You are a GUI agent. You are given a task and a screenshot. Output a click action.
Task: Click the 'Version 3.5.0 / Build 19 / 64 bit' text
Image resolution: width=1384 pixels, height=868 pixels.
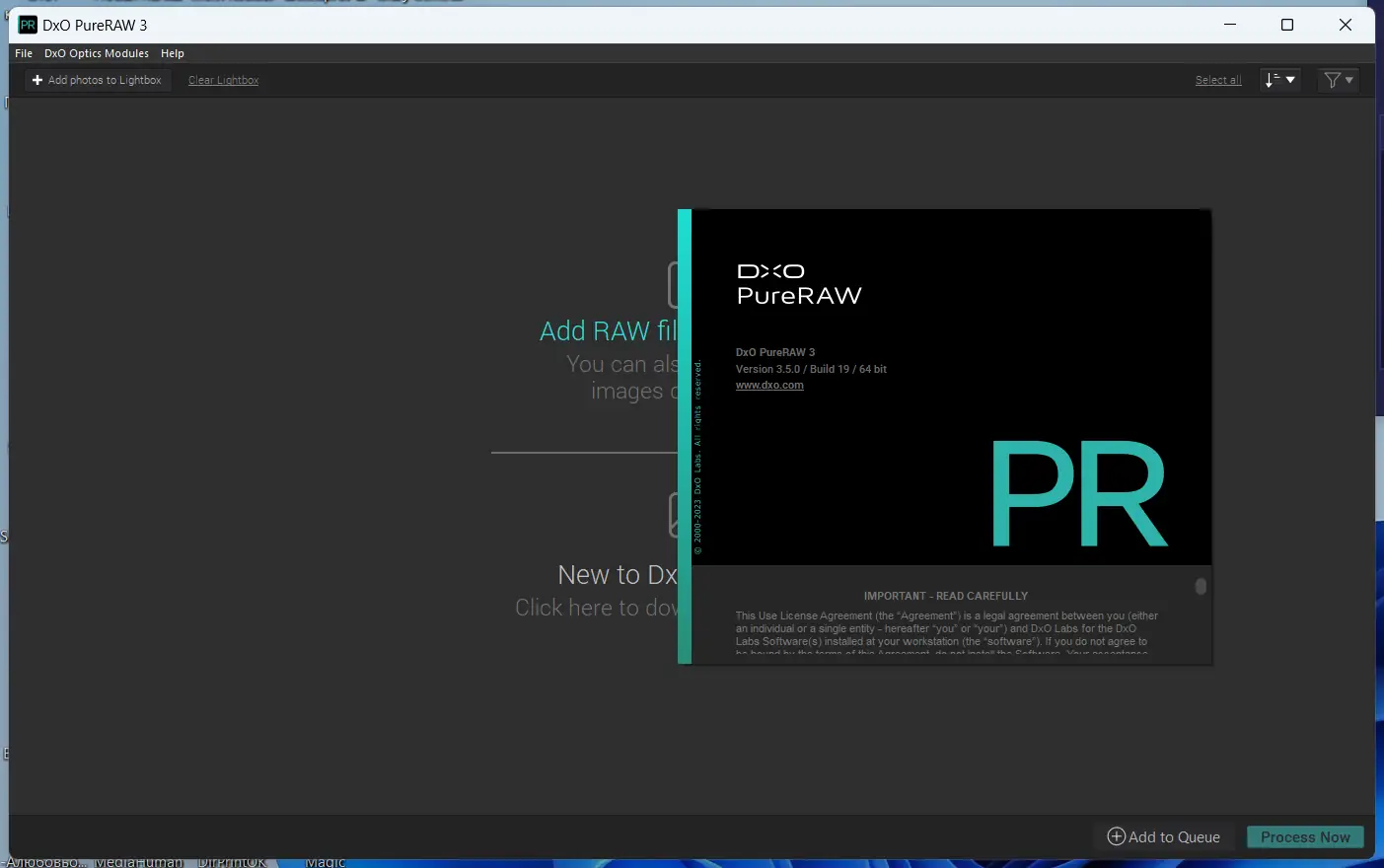pos(811,369)
